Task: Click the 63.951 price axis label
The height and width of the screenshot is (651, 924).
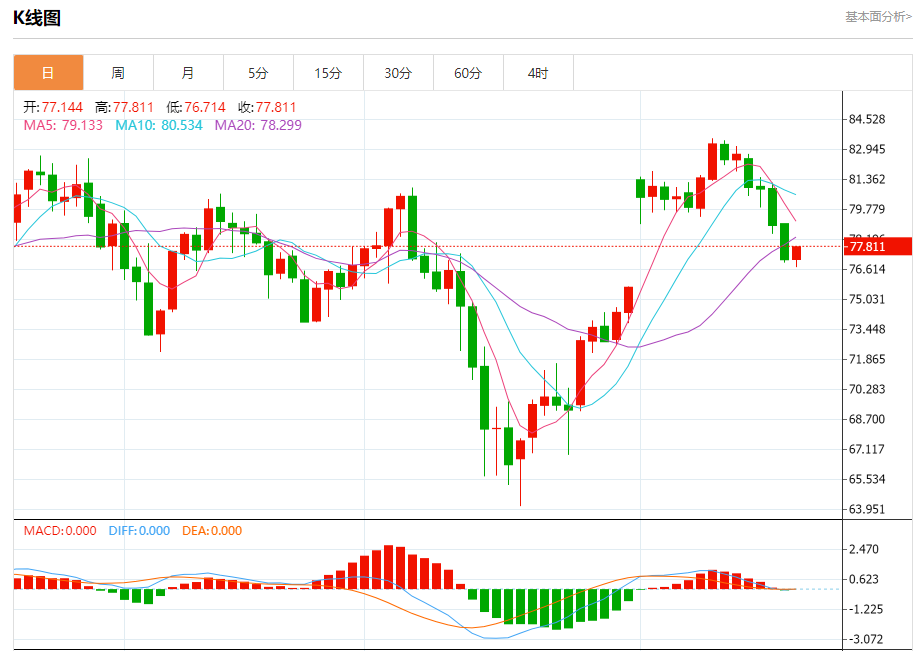Action: pyautogui.click(x=867, y=509)
